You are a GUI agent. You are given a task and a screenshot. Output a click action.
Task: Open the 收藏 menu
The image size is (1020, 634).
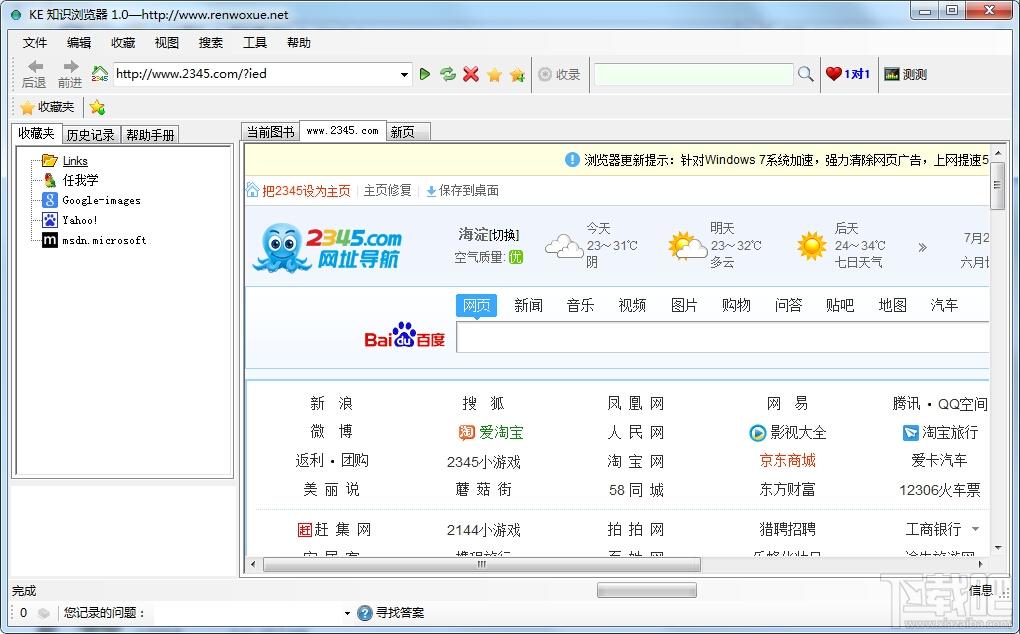point(123,43)
